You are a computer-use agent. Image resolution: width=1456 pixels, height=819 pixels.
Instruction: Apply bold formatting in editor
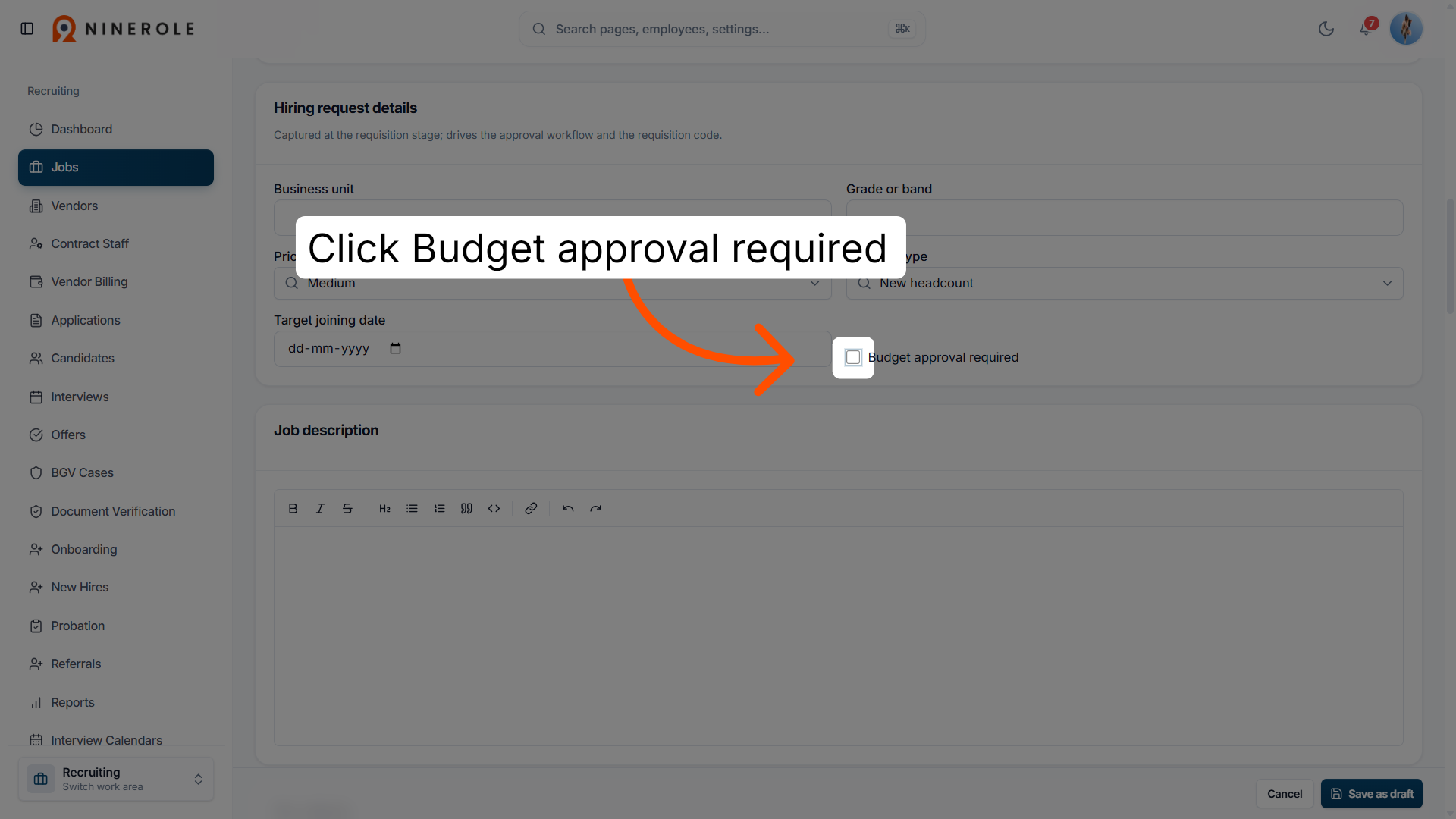coord(293,508)
